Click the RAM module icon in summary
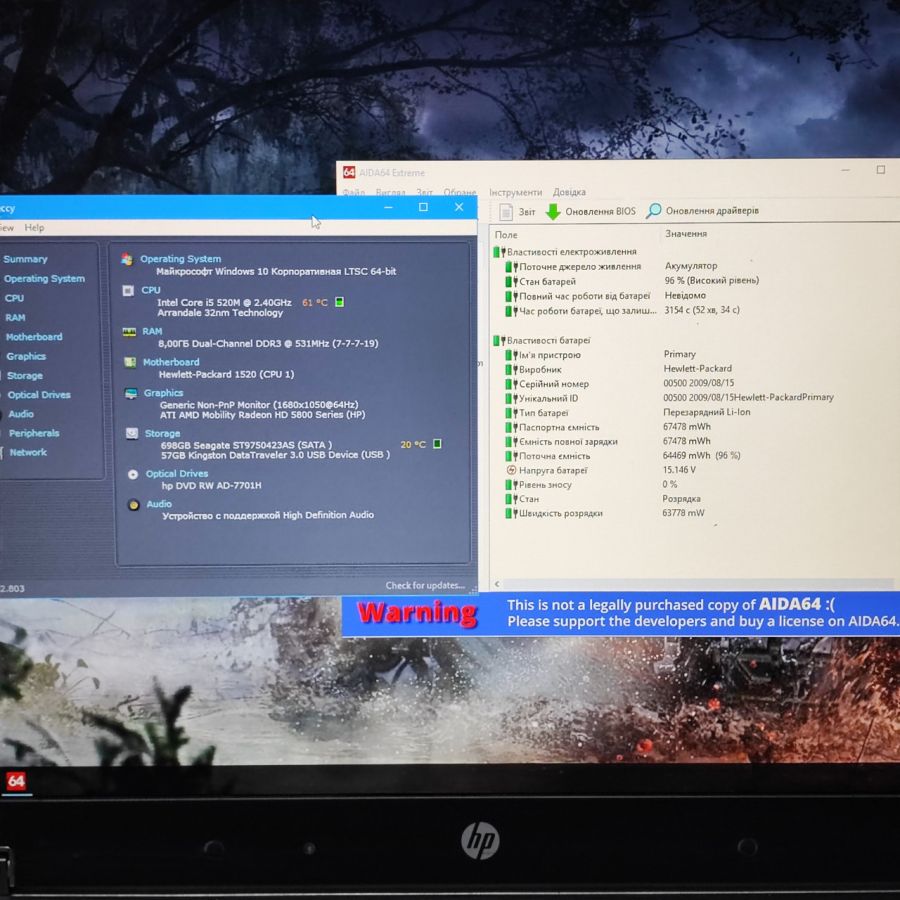The height and width of the screenshot is (900, 900). tap(130, 332)
